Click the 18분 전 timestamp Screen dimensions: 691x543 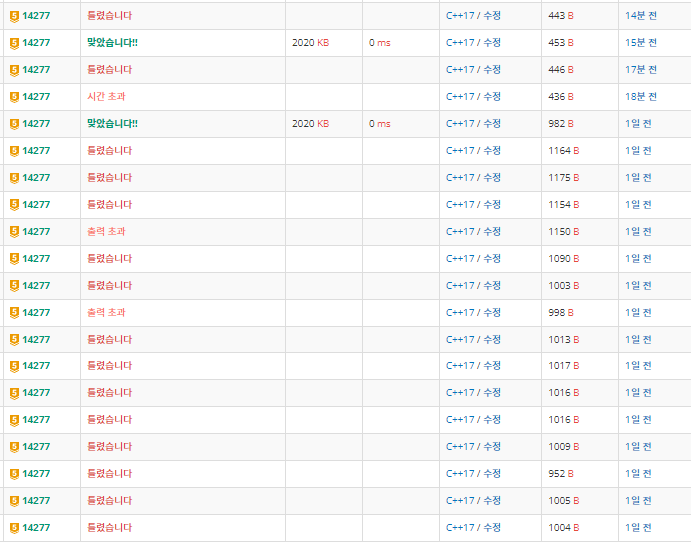click(x=641, y=97)
